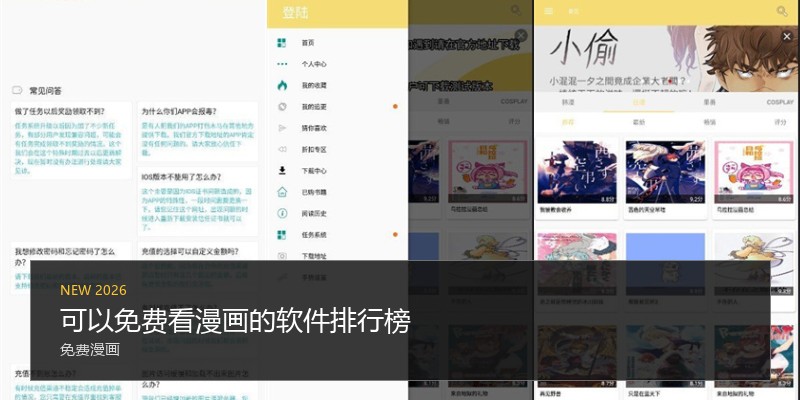The width and height of the screenshot is (800, 400).
Task: Open 下载中心 download arrow icon
Action: 282,170
